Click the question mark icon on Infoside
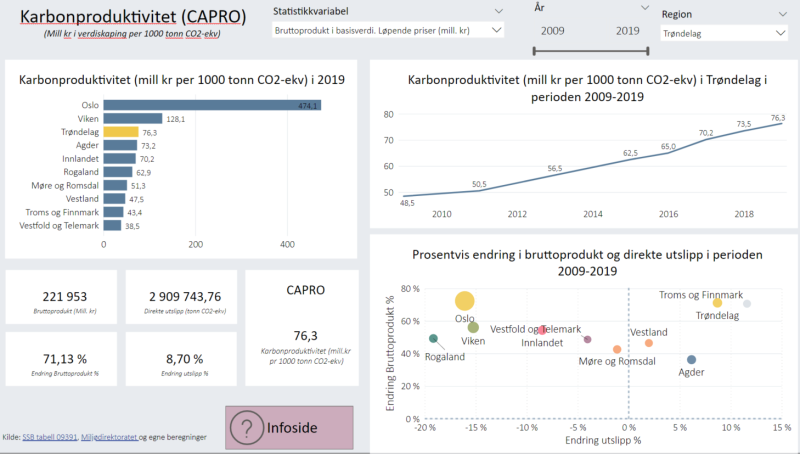Screen dimensions: 800x454 pos(246,428)
